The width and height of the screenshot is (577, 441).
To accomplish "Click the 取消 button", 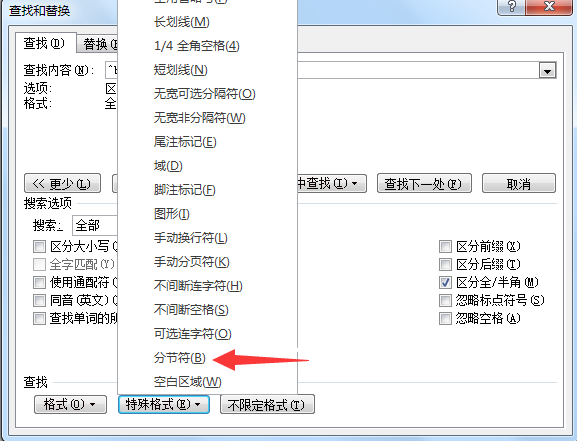I will coord(518,183).
